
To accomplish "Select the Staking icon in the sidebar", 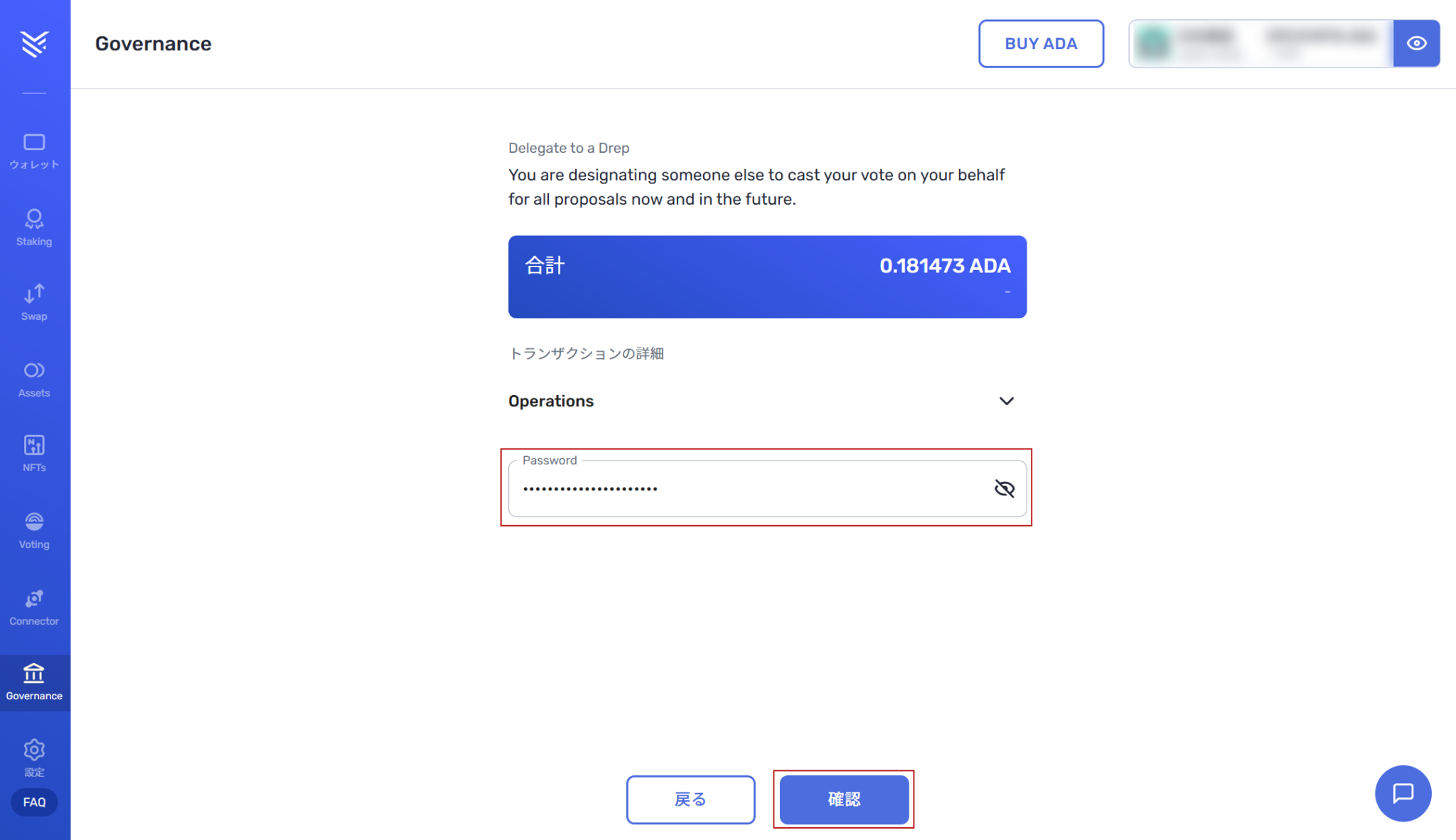I will [34, 226].
